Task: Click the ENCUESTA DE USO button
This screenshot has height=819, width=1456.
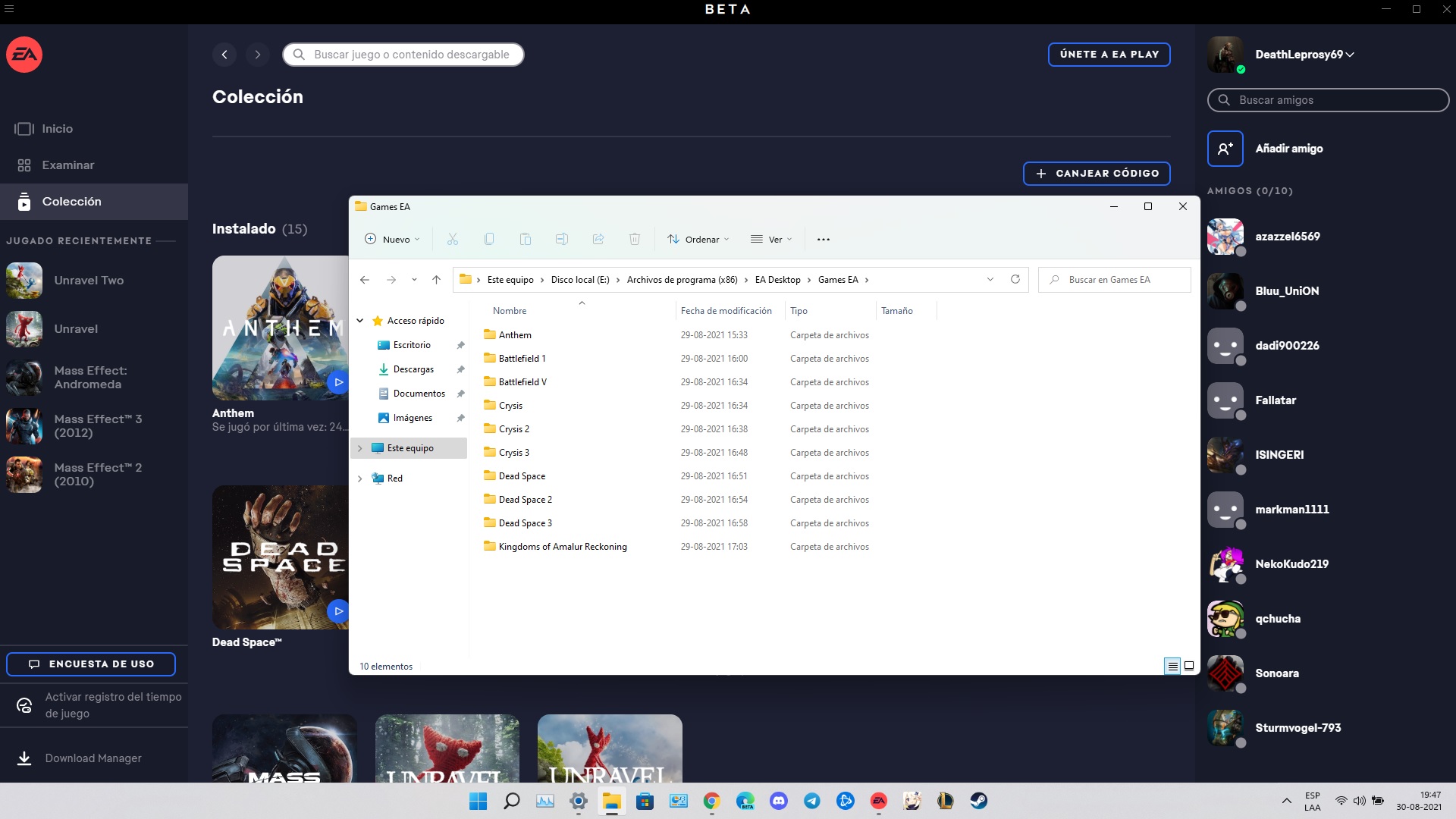Action: click(x=91, y=664)
